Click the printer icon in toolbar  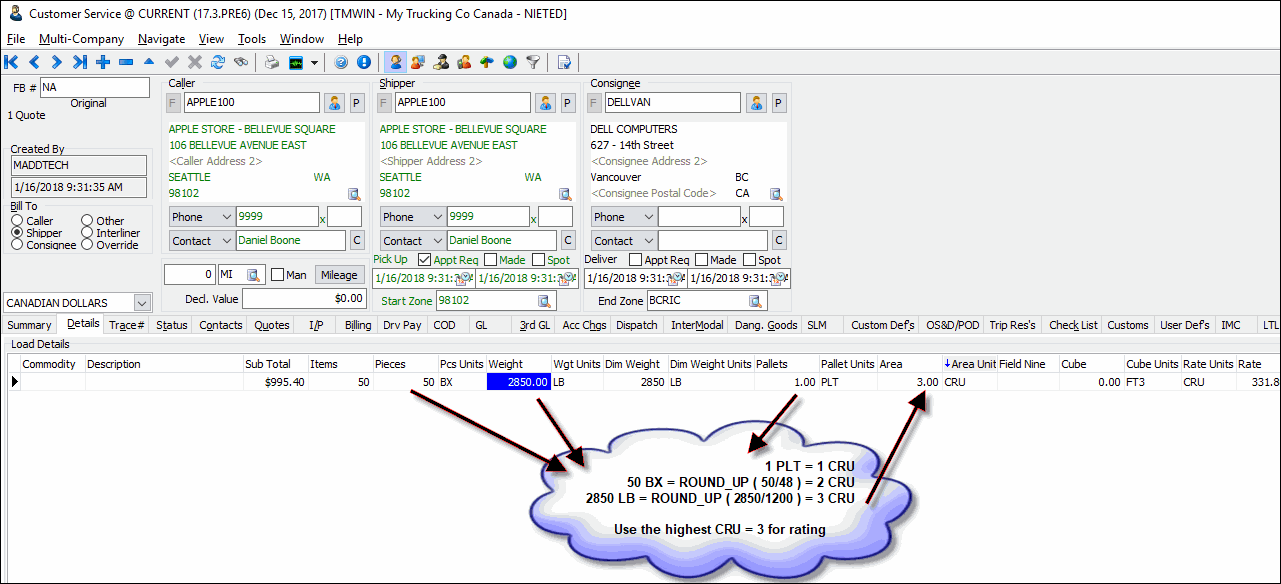[x=272, y=62]
